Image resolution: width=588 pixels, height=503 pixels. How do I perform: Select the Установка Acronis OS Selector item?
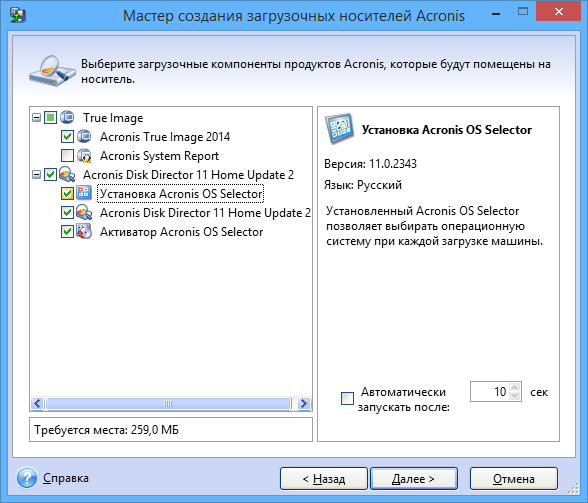(181, 194)
